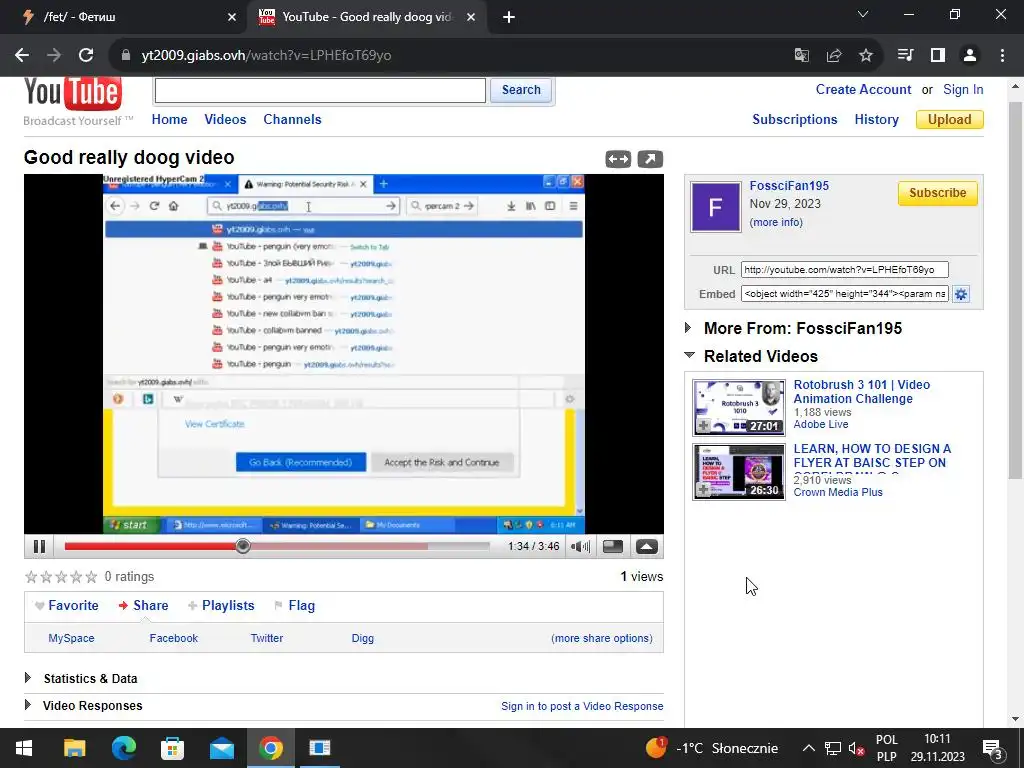Subscribe to FossciFan195
This screenshot has width=1024, height=768.
(x=937, y=193)
